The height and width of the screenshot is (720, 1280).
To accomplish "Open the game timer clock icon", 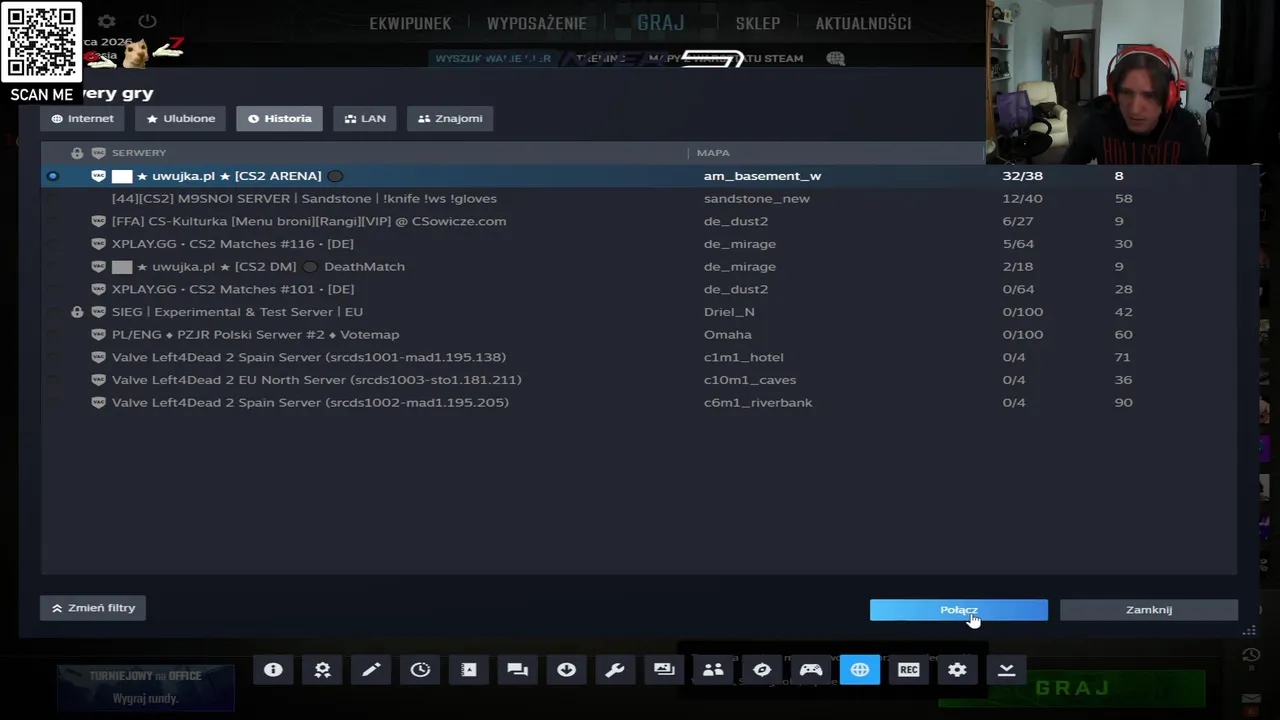I will click(x=420, y=670).
